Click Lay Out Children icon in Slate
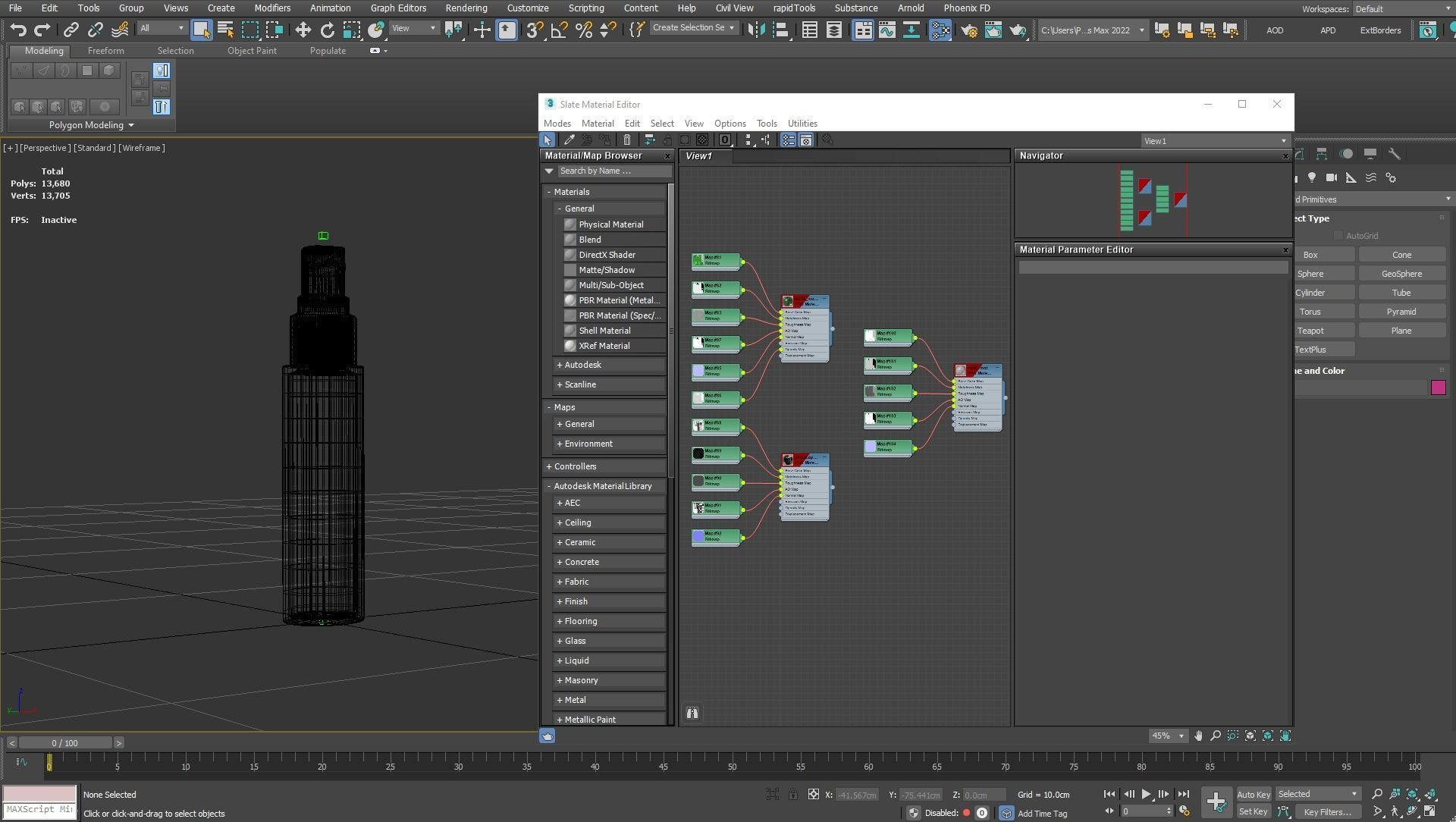The width and height of the screenshot is (1456, 822). click(x=767, y=140)
